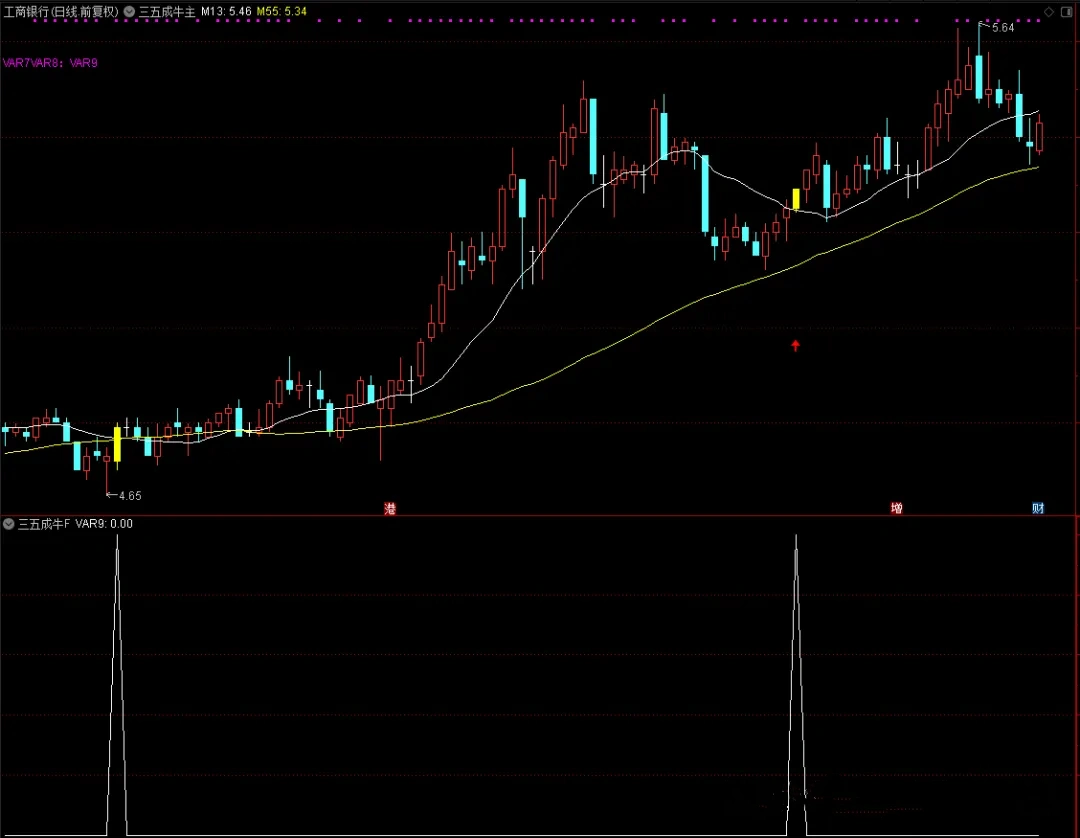Select the yellow candlestick near the 4.65 low
Viewport: 1080px width, 838px height.
pyautogui.click(x=117, y=444)
